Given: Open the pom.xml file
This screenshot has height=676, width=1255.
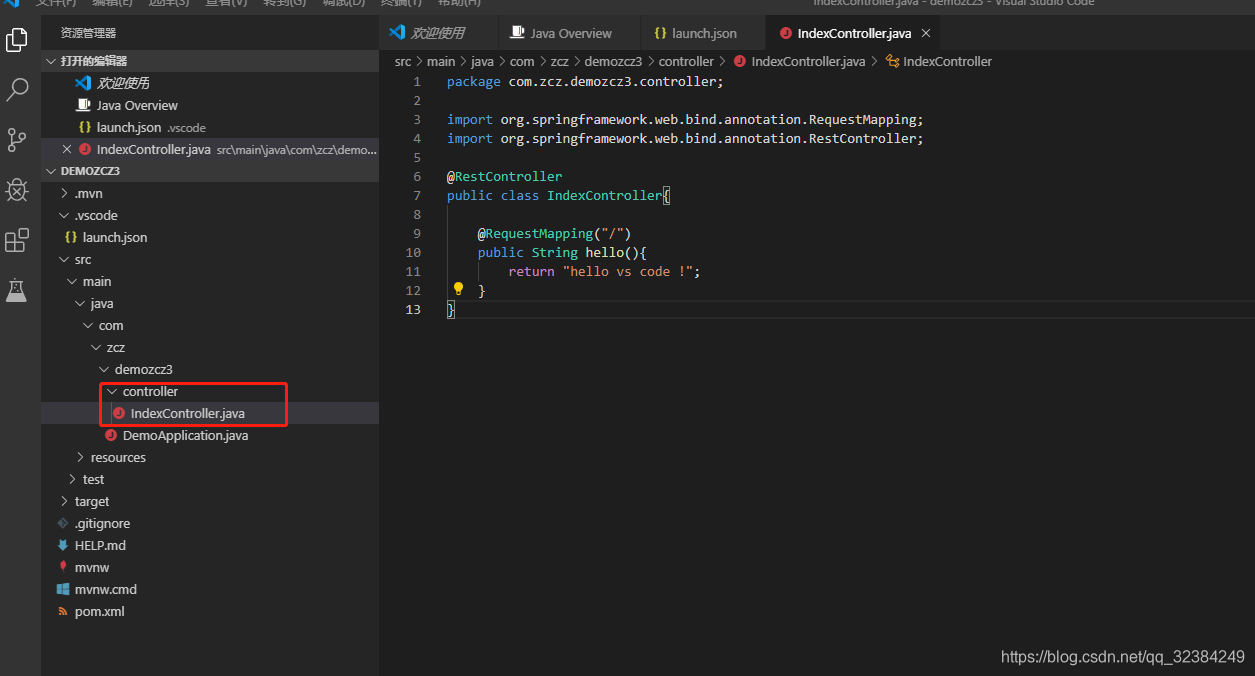Looking at the screenshot, I should [210, 611].
